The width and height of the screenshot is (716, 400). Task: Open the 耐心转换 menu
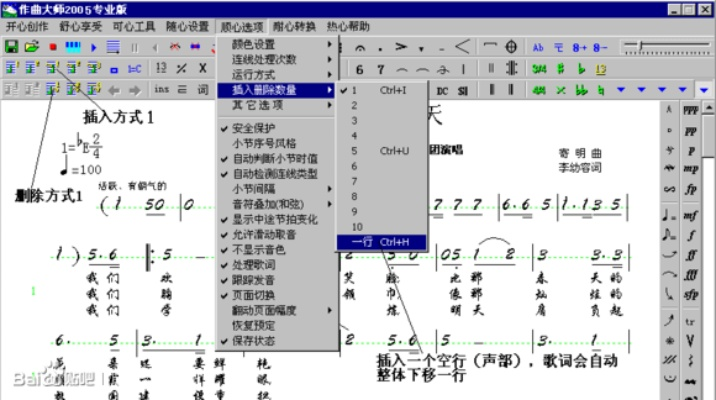point(294,26)
